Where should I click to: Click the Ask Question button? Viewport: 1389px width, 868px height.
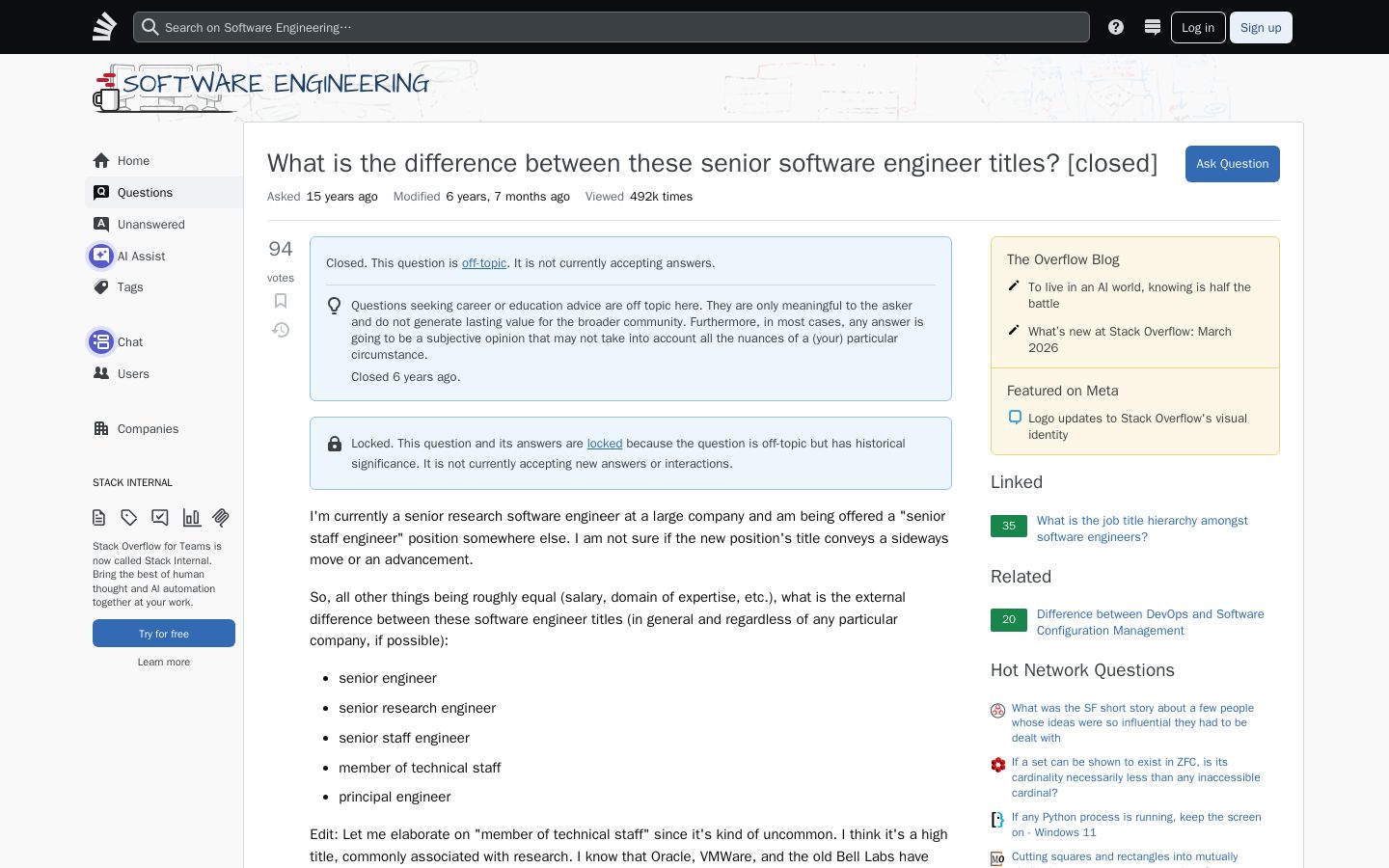[1232, 164]
